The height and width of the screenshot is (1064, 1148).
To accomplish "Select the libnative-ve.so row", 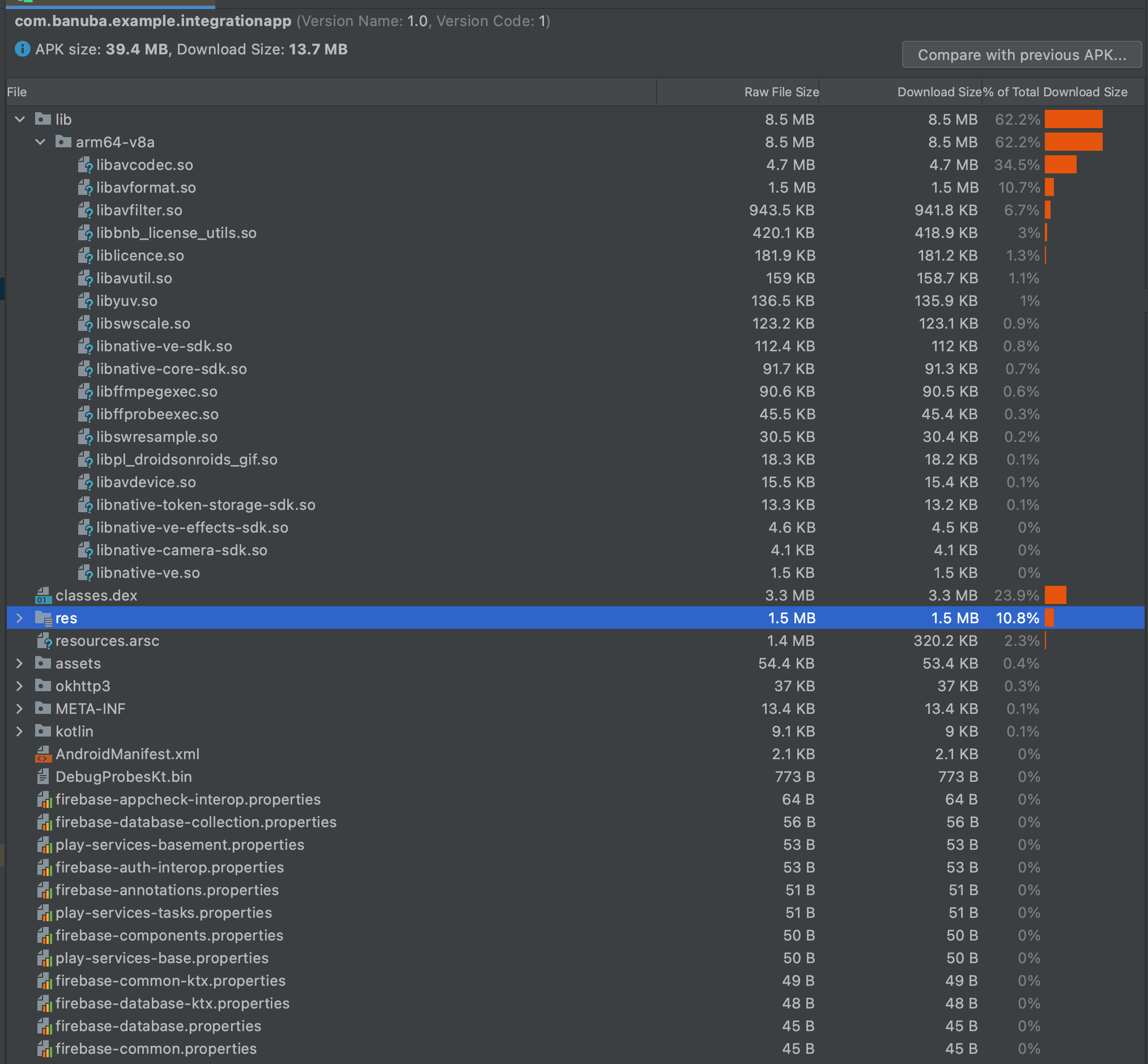I will tap(575, 573).
